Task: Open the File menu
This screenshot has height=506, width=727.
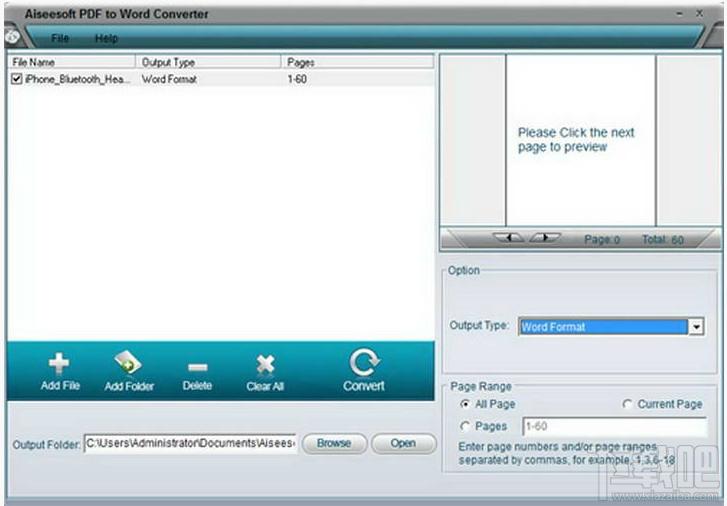Action: [x=60, y=38]
